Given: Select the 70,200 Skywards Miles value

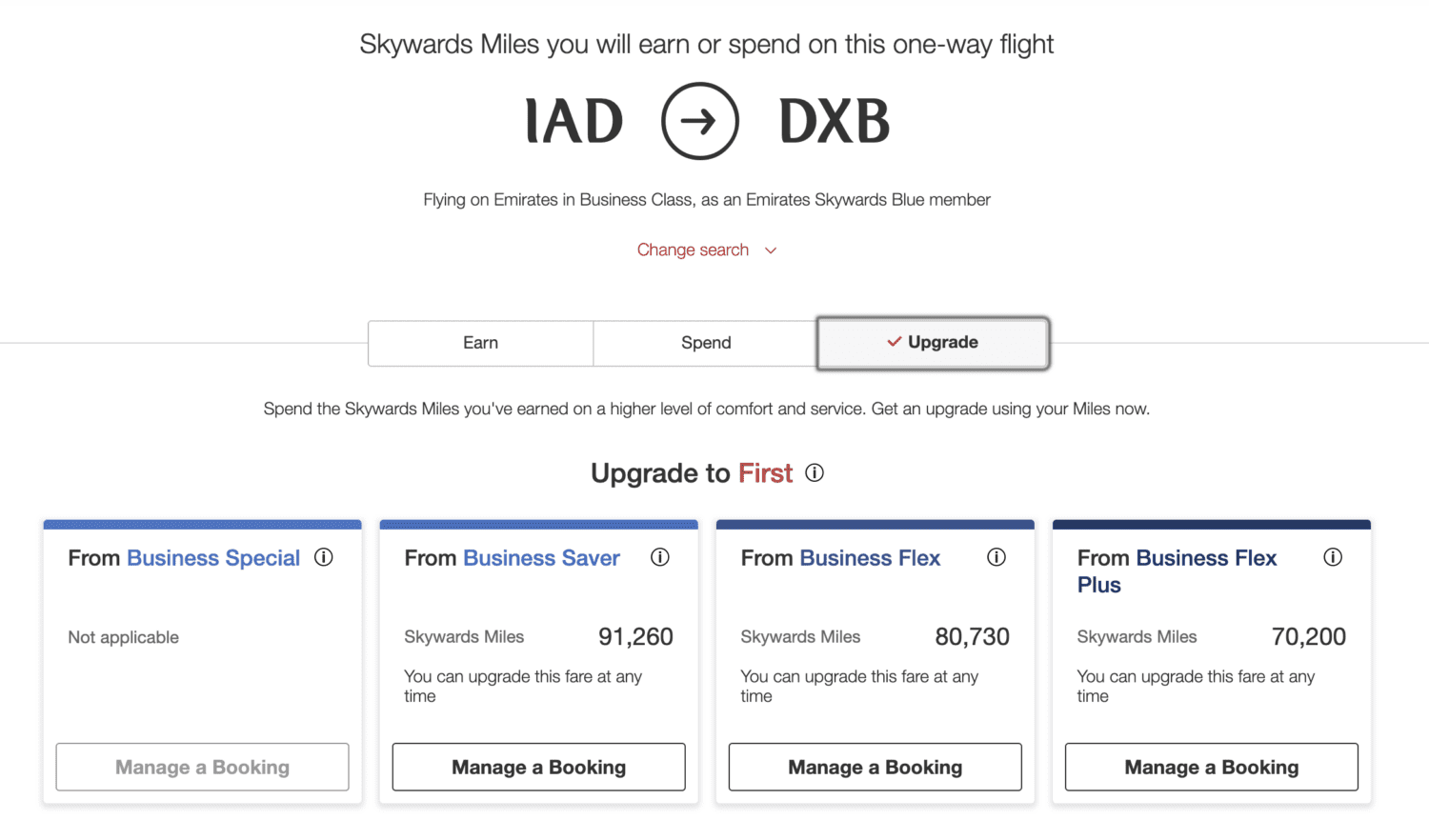Looking at the screenshot, I should click(1309, 636).
